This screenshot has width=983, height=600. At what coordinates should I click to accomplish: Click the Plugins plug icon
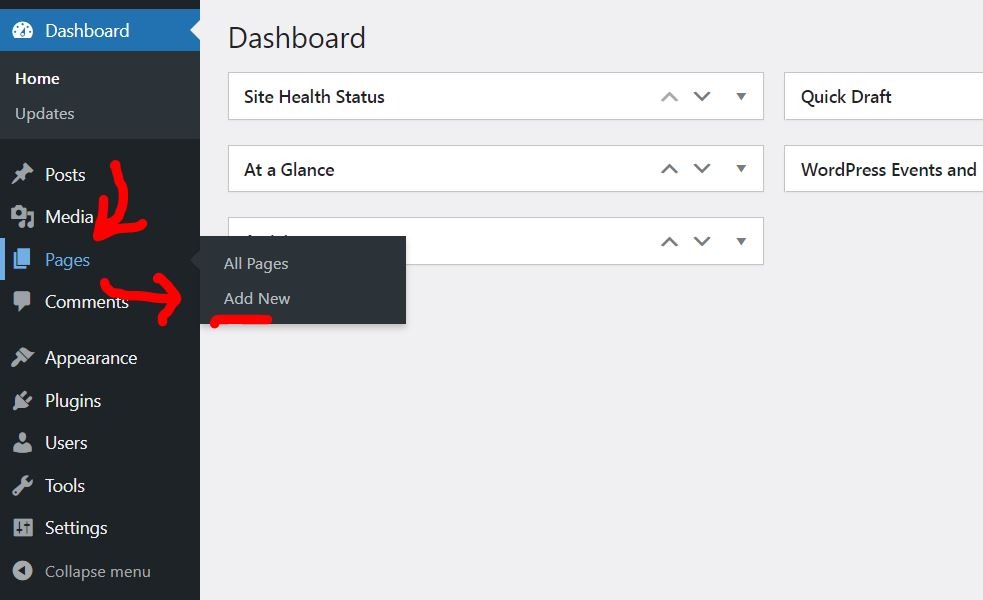point(23,400)
